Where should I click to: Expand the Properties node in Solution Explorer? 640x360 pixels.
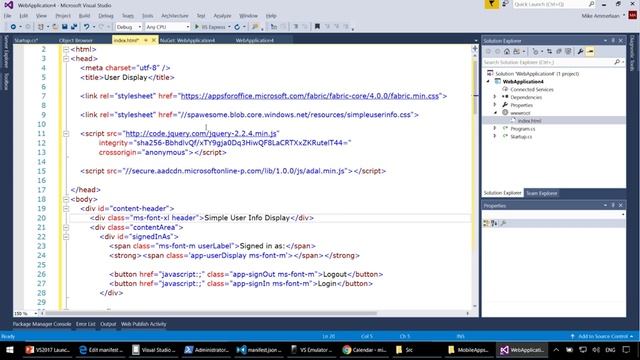(x=495, y=105)
